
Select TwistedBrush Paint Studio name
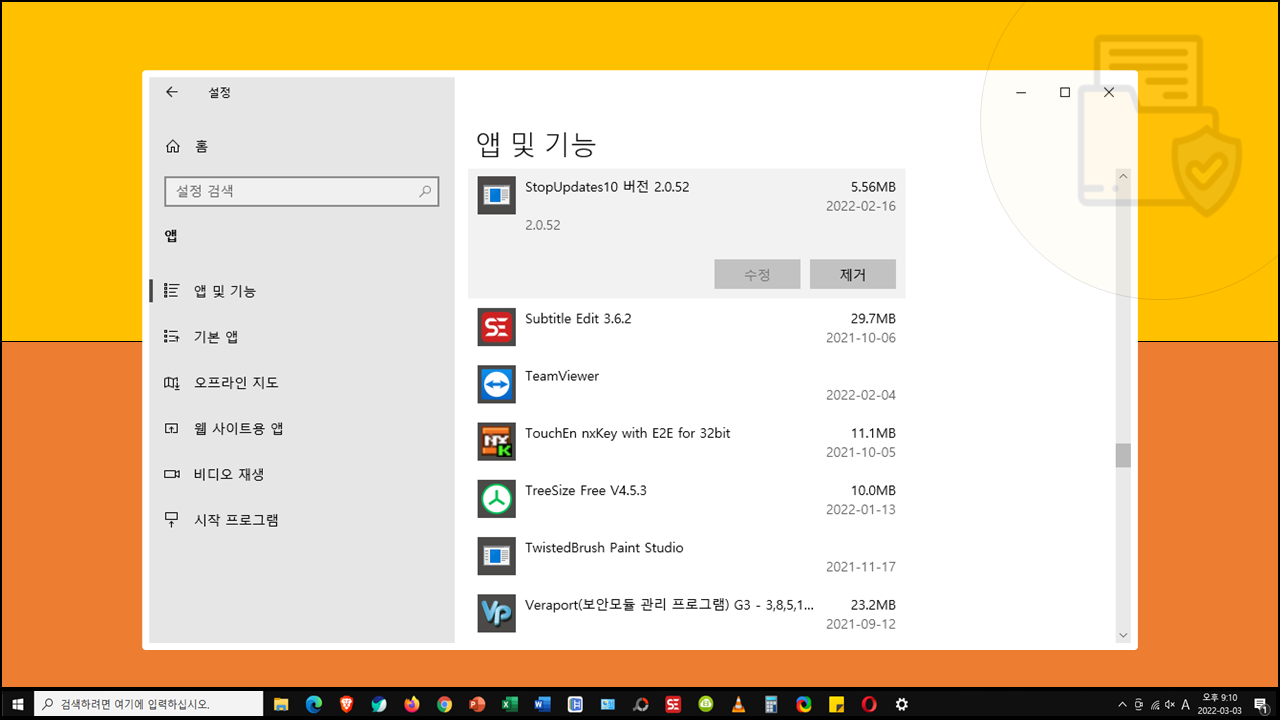[x=604, y=548]
